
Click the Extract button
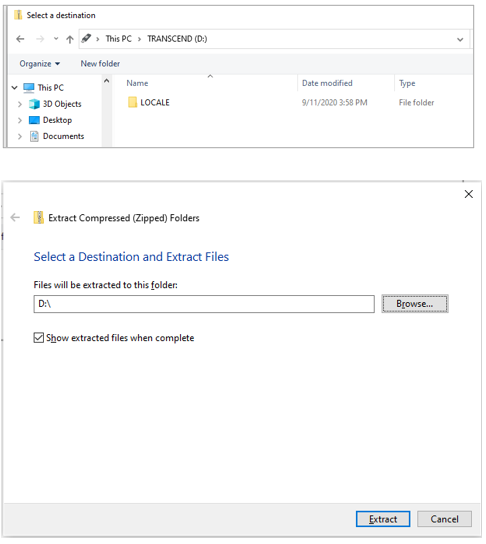point(383,519)
